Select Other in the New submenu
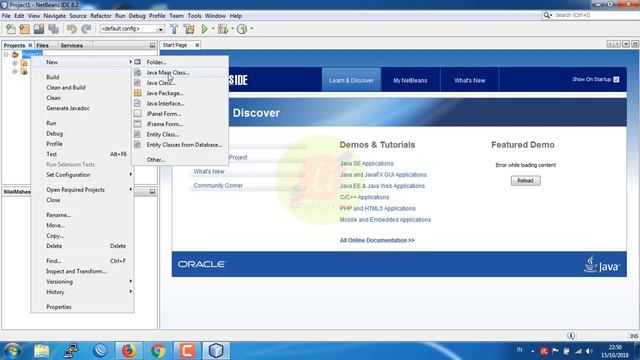 click(x=180, y=160)
